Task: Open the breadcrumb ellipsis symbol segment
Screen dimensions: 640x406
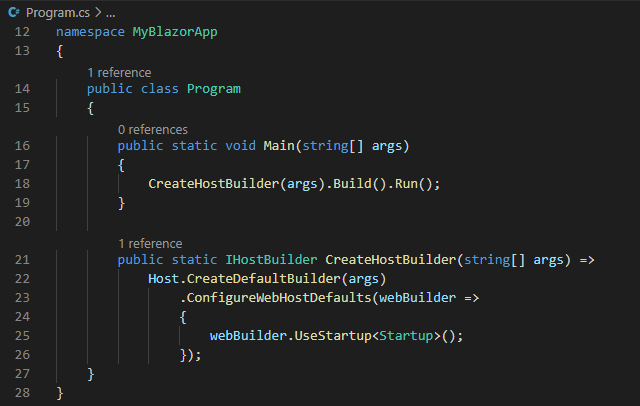Action: tap(111, 13)
